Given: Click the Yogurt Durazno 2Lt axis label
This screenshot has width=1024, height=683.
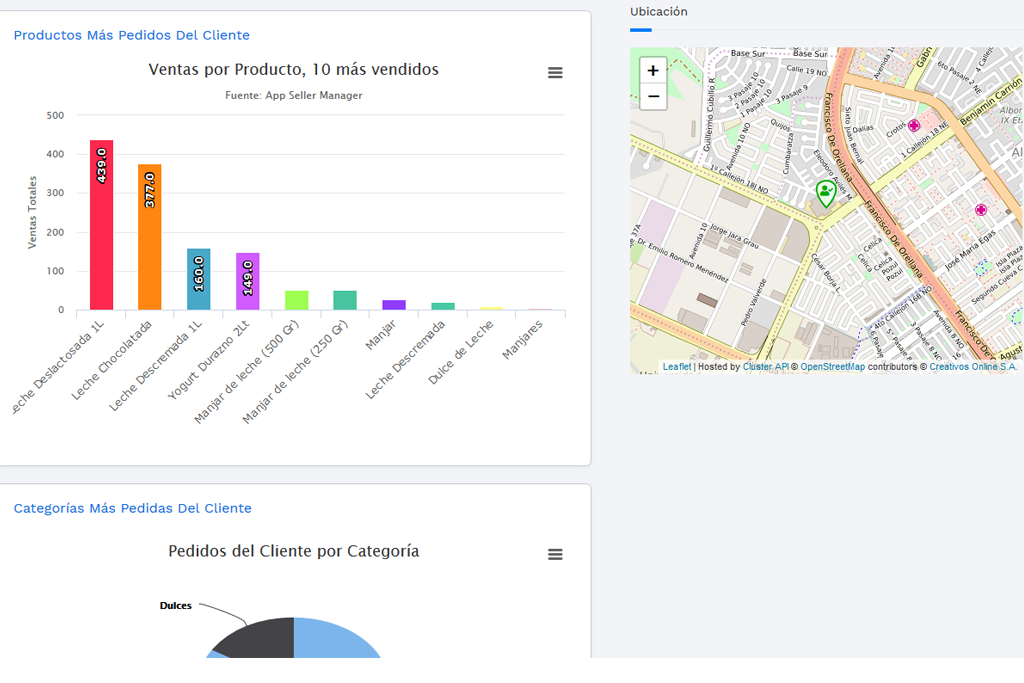Looking at the screenshot, I should [x=208, y=360].
